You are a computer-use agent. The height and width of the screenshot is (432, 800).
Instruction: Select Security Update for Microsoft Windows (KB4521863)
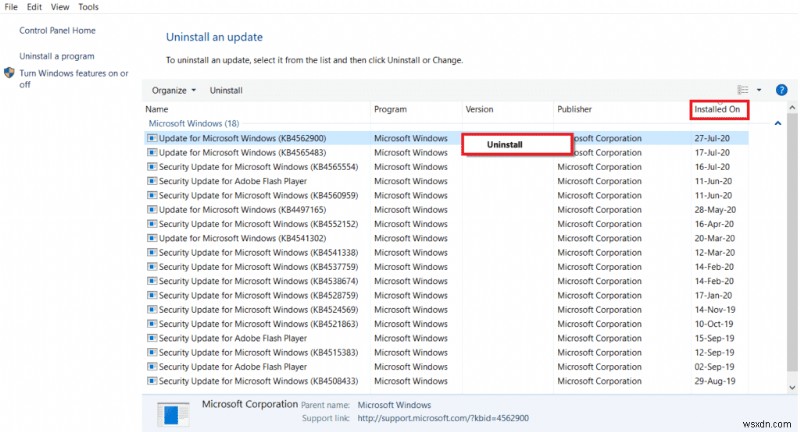point(259,324)
